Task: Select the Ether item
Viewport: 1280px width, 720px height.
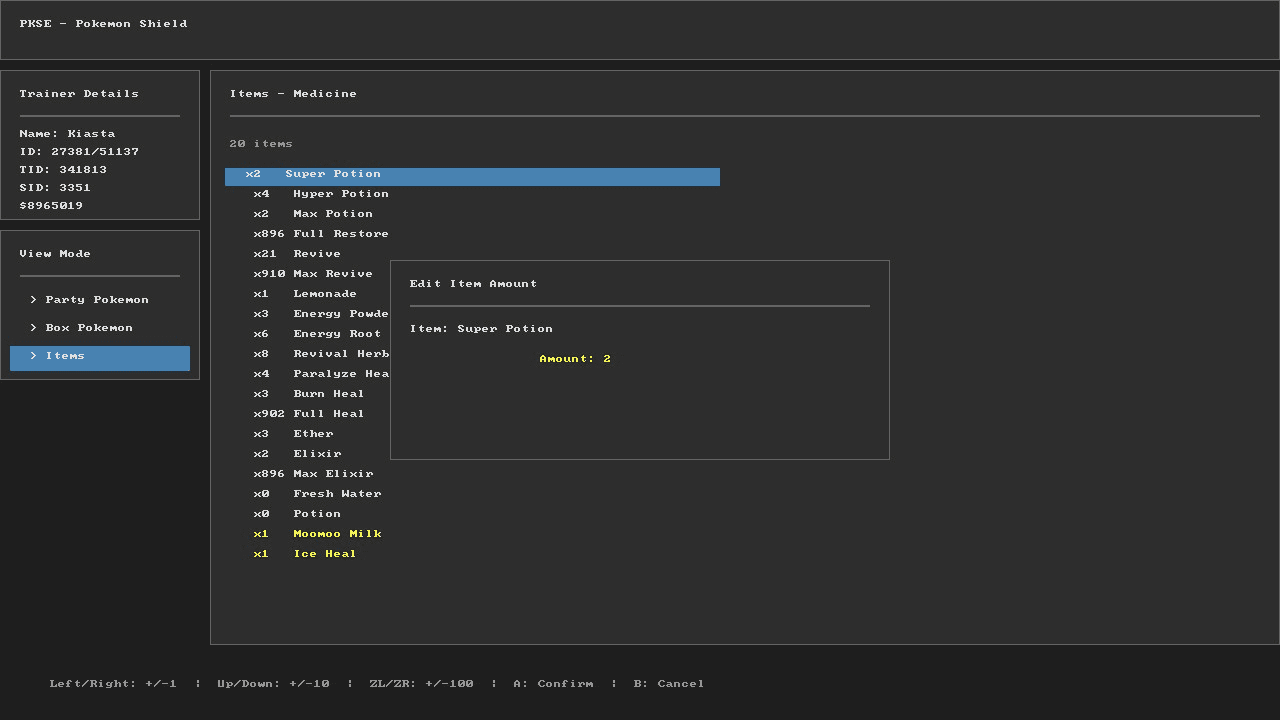Action: pos(293,434)
